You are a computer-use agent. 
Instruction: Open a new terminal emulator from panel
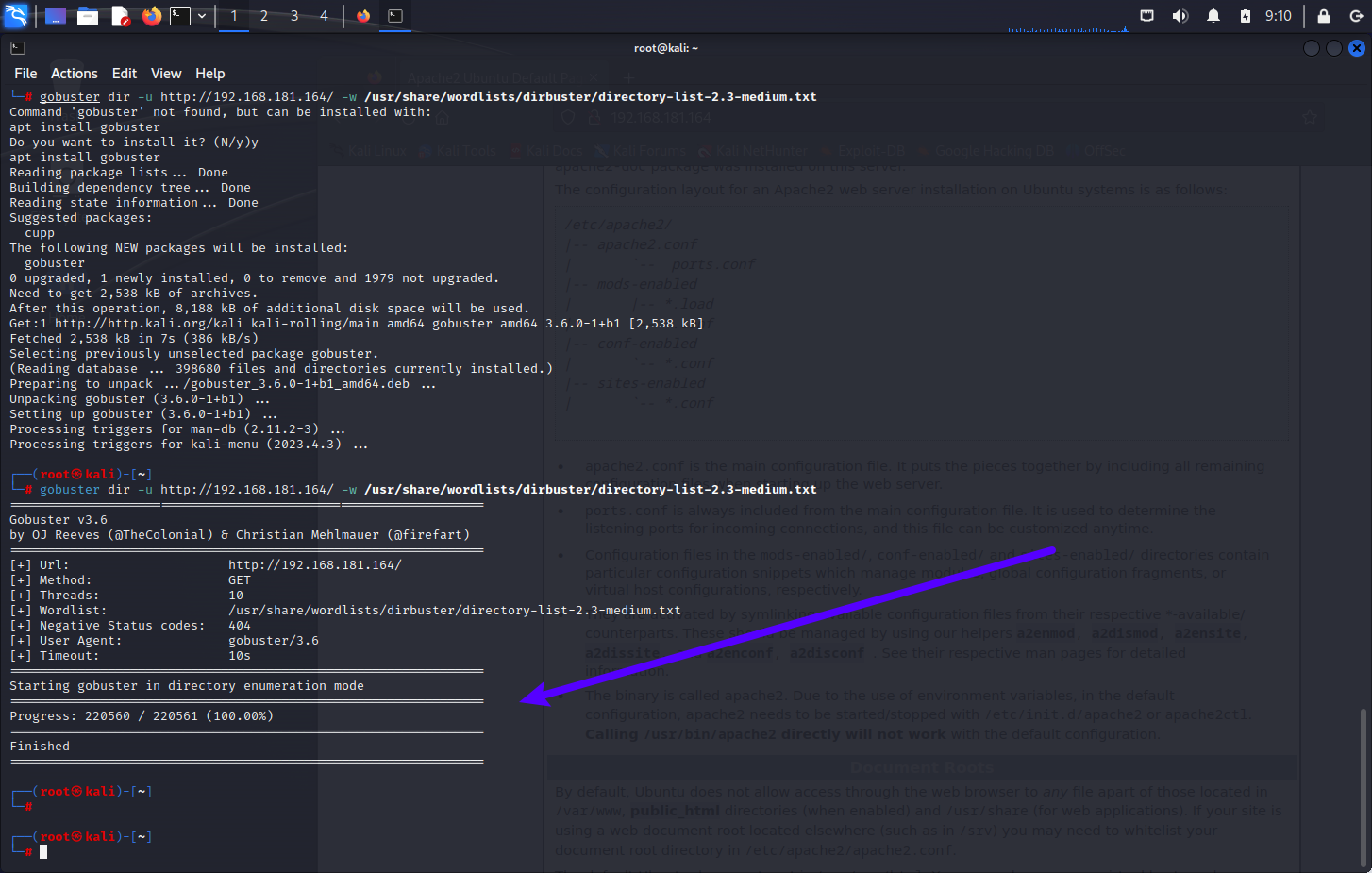tap(180, 16)
